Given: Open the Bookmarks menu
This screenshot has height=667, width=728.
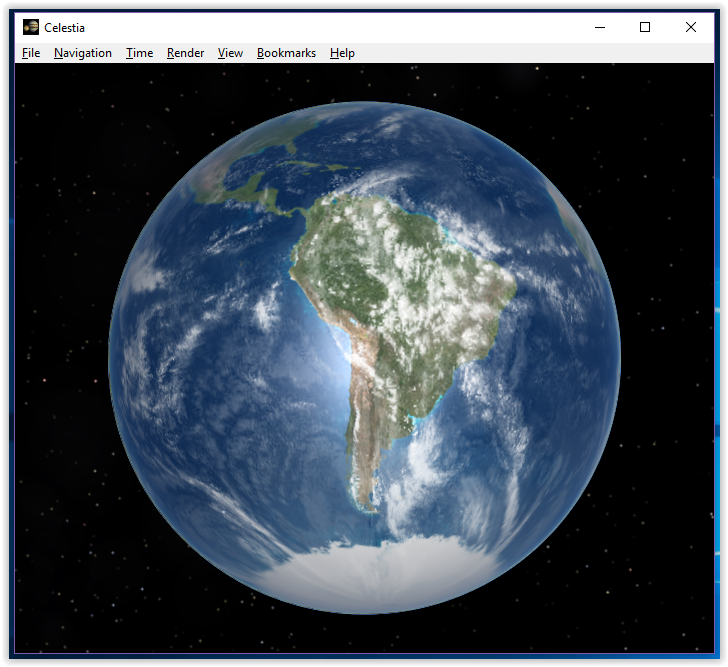Looking at the screenshot, I should pyautogui.click(x=286, y=53).
